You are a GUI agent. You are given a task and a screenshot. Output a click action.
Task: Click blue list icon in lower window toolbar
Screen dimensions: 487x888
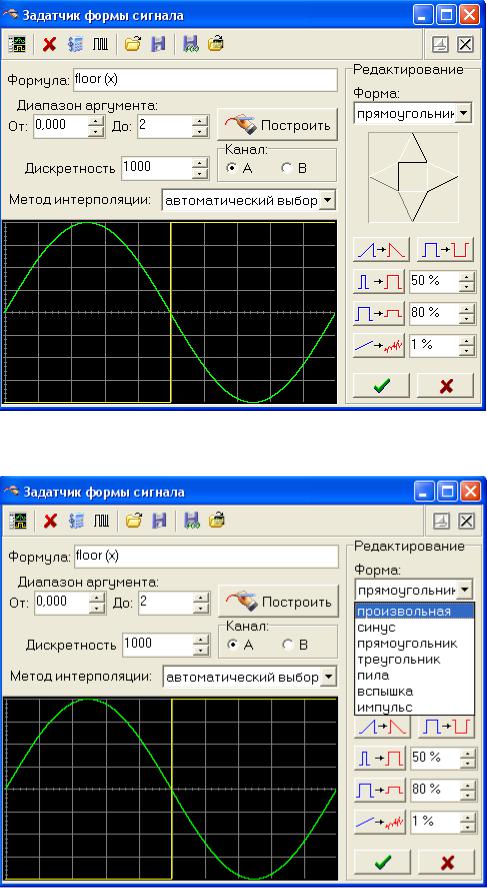pyautogui.click(x=75, y=521)
